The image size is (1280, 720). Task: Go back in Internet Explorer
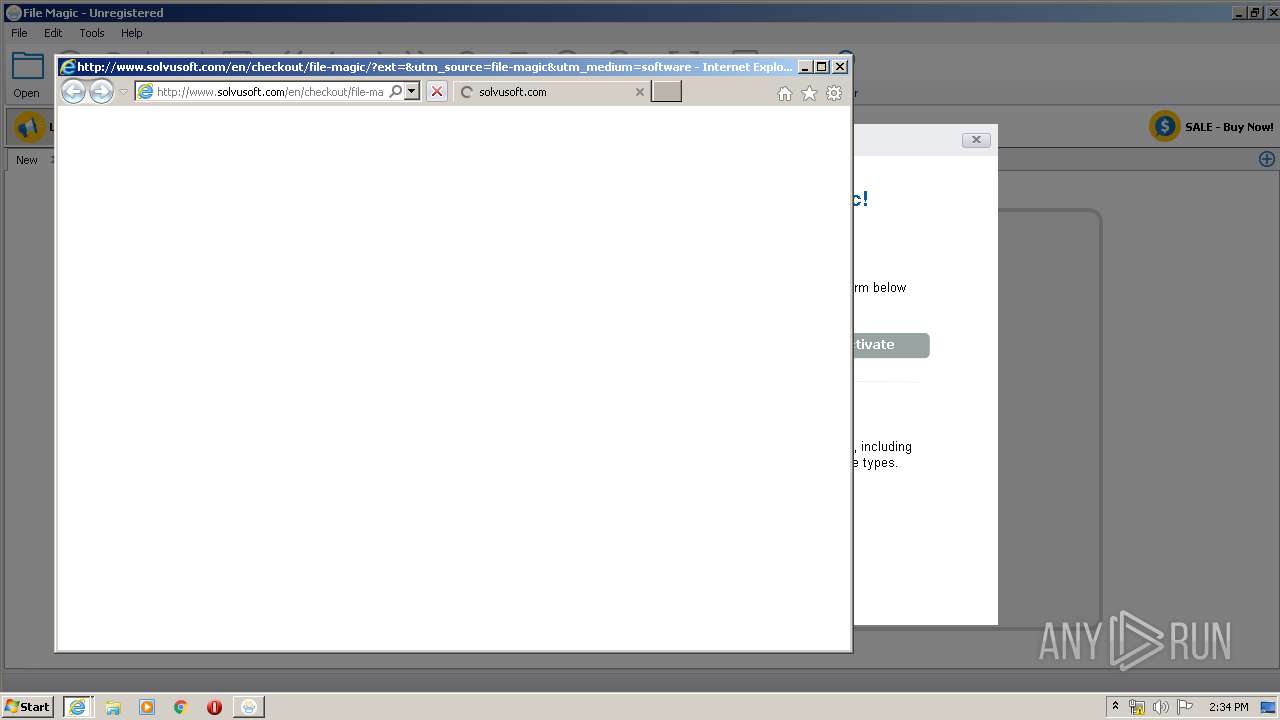coord(73,92)
